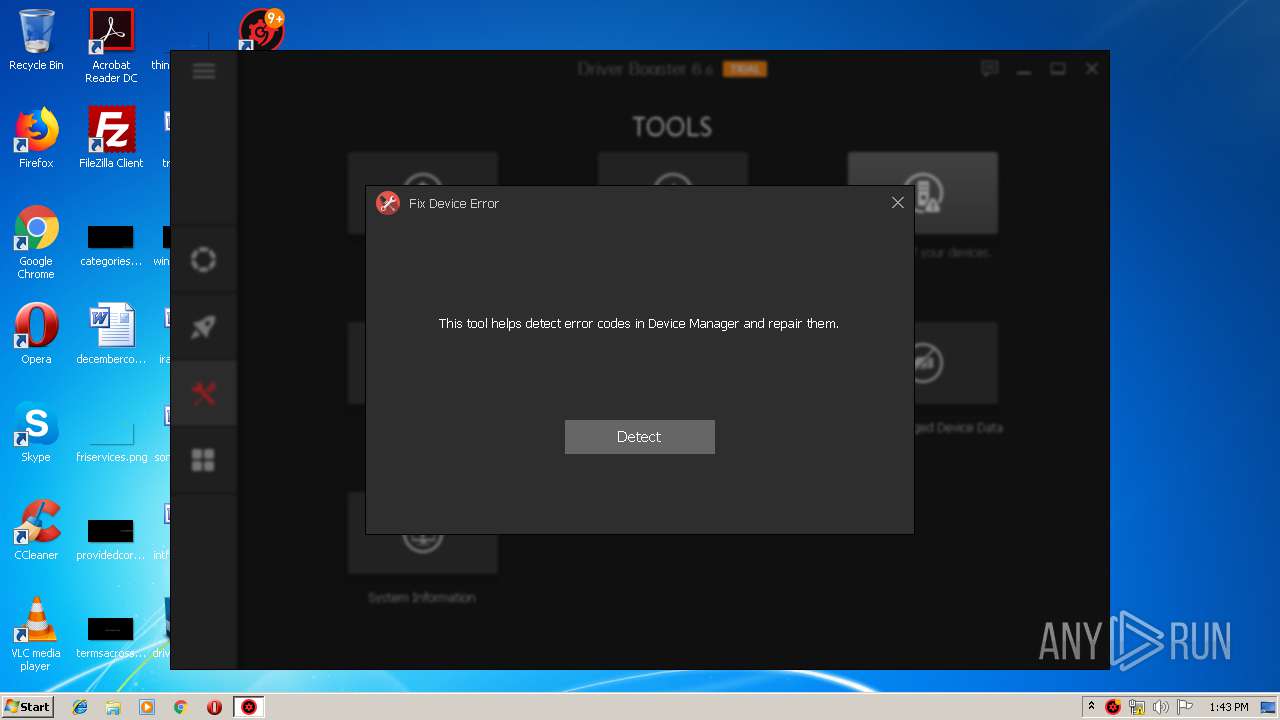
Task: Open the Driver Booster hamburger menu
Action: point(204,71)
